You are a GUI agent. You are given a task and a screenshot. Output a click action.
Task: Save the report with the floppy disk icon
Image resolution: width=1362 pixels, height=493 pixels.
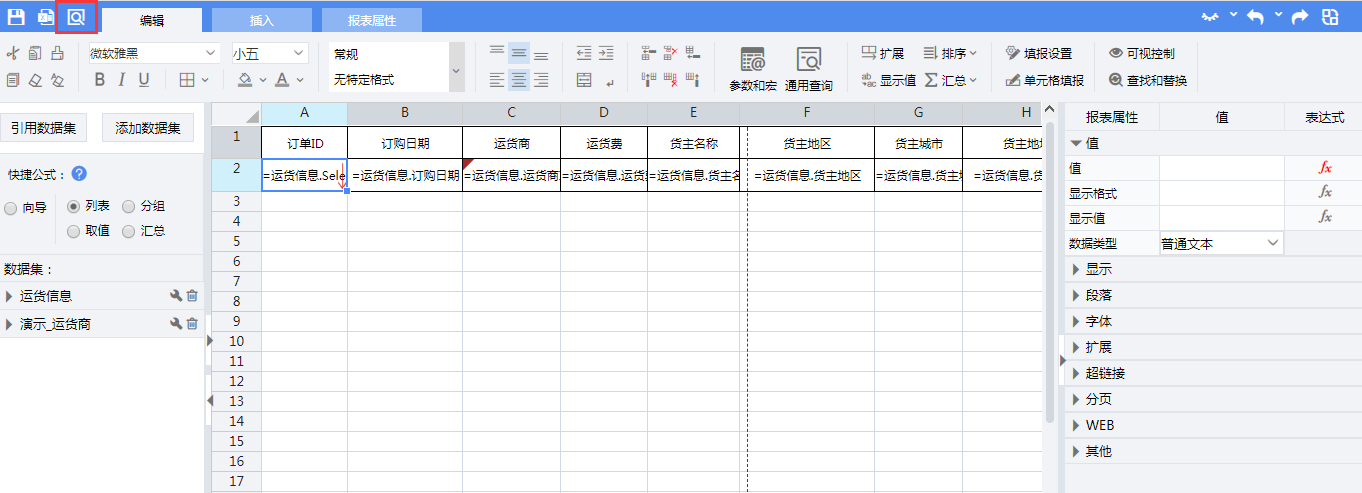(17, 17)
